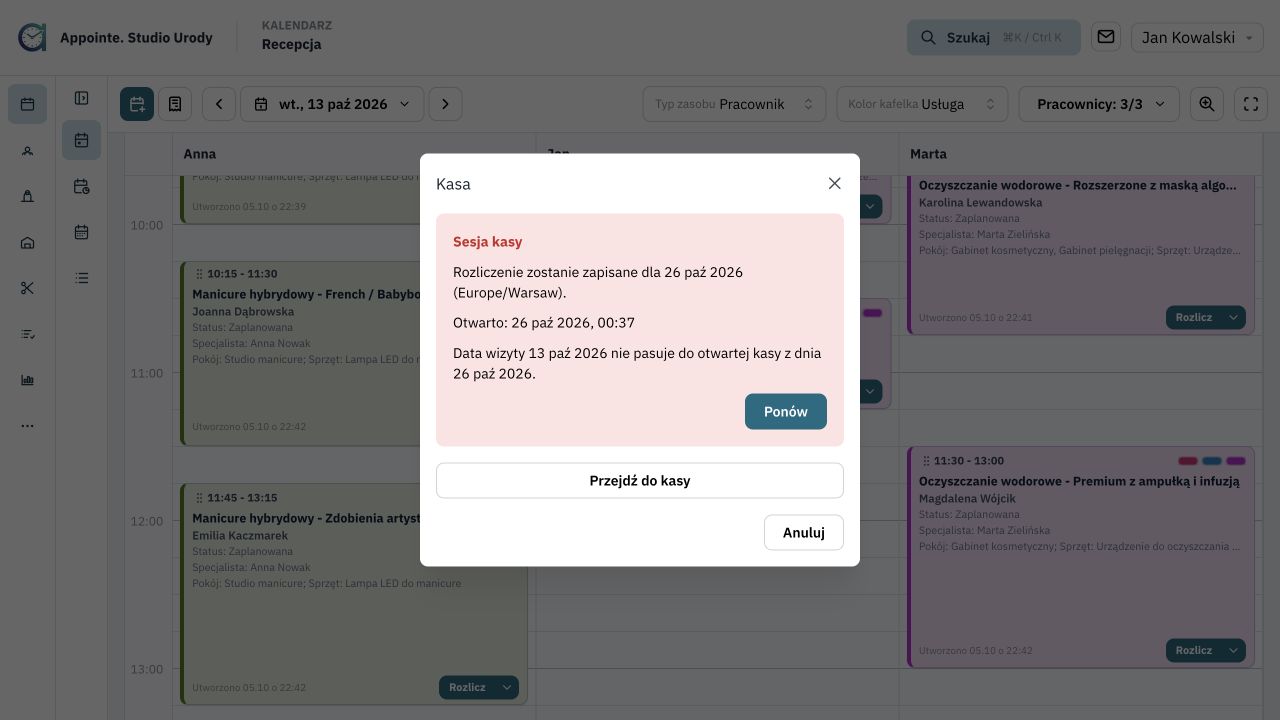The width and height of the screenshot is (1280, 720).
Task: Click Rozlicz on Magdalena Wójcik's appointment
Action: pyautogui.click(x=1194, y=650)
